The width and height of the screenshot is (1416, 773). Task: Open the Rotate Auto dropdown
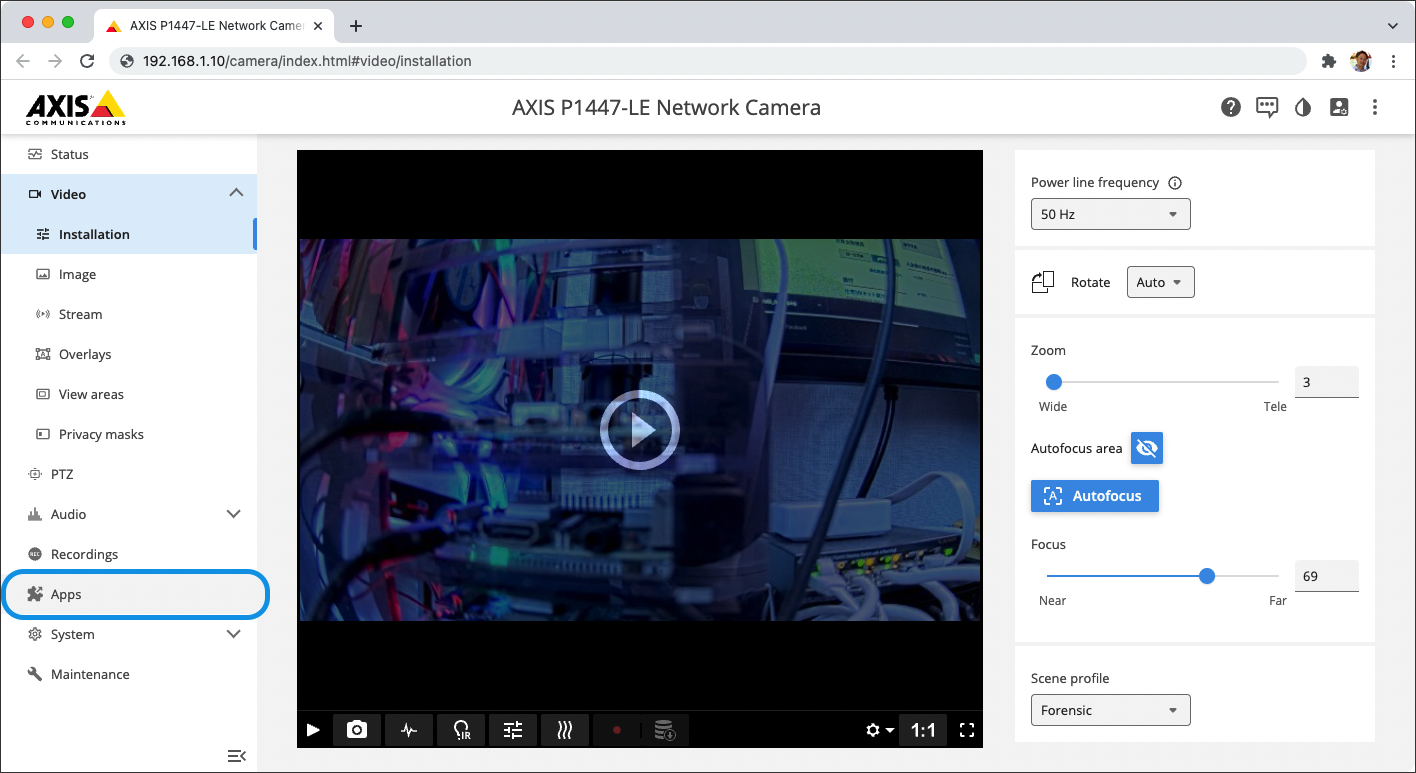(1161, 282)
